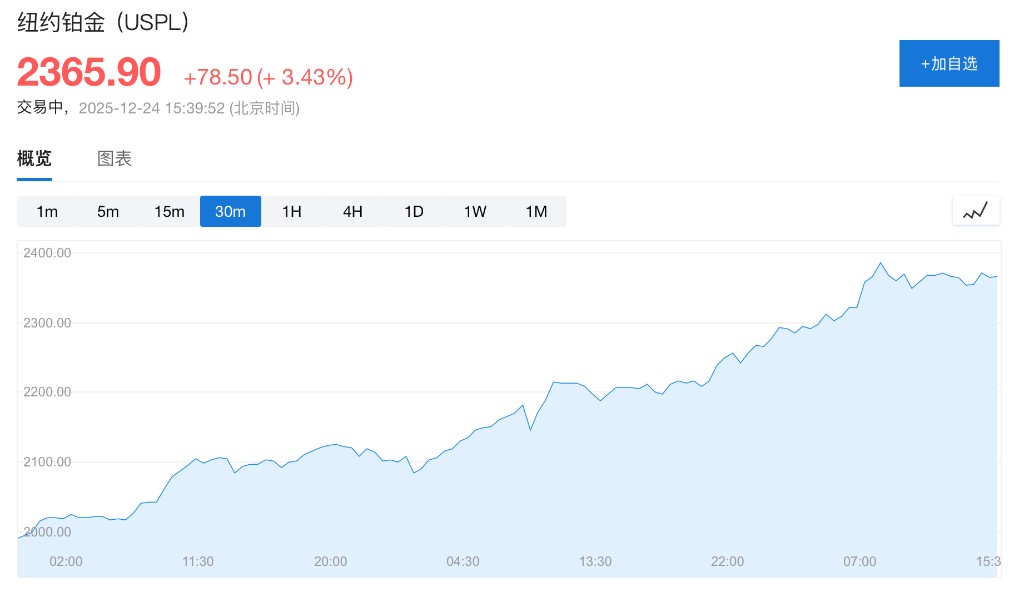Click the 2400.00 price axis label
This screenshot has width=1024, height=590.
pyautogui.click(x=46, y=253)
